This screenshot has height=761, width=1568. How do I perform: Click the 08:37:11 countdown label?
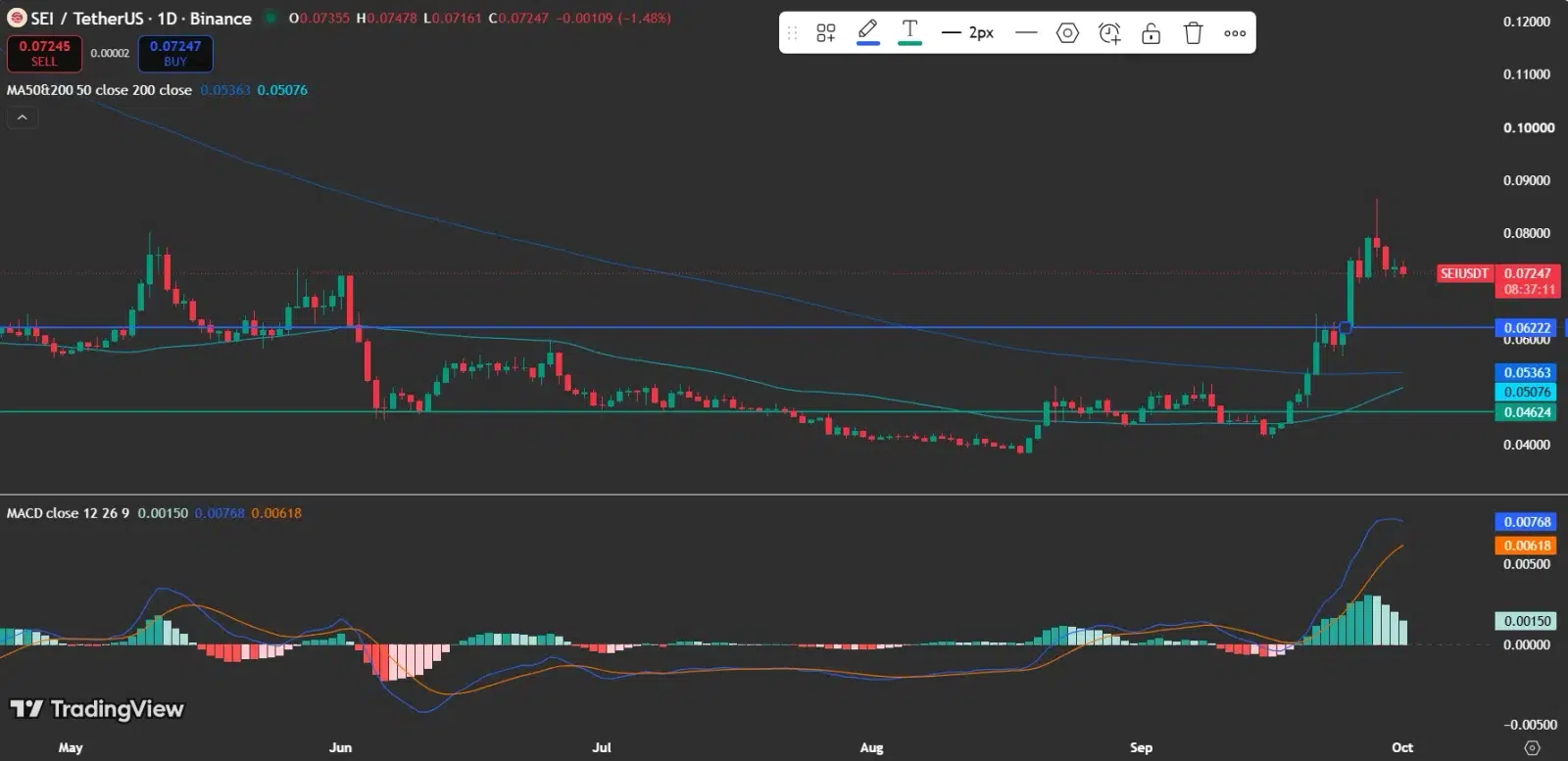pos(1530,290)
